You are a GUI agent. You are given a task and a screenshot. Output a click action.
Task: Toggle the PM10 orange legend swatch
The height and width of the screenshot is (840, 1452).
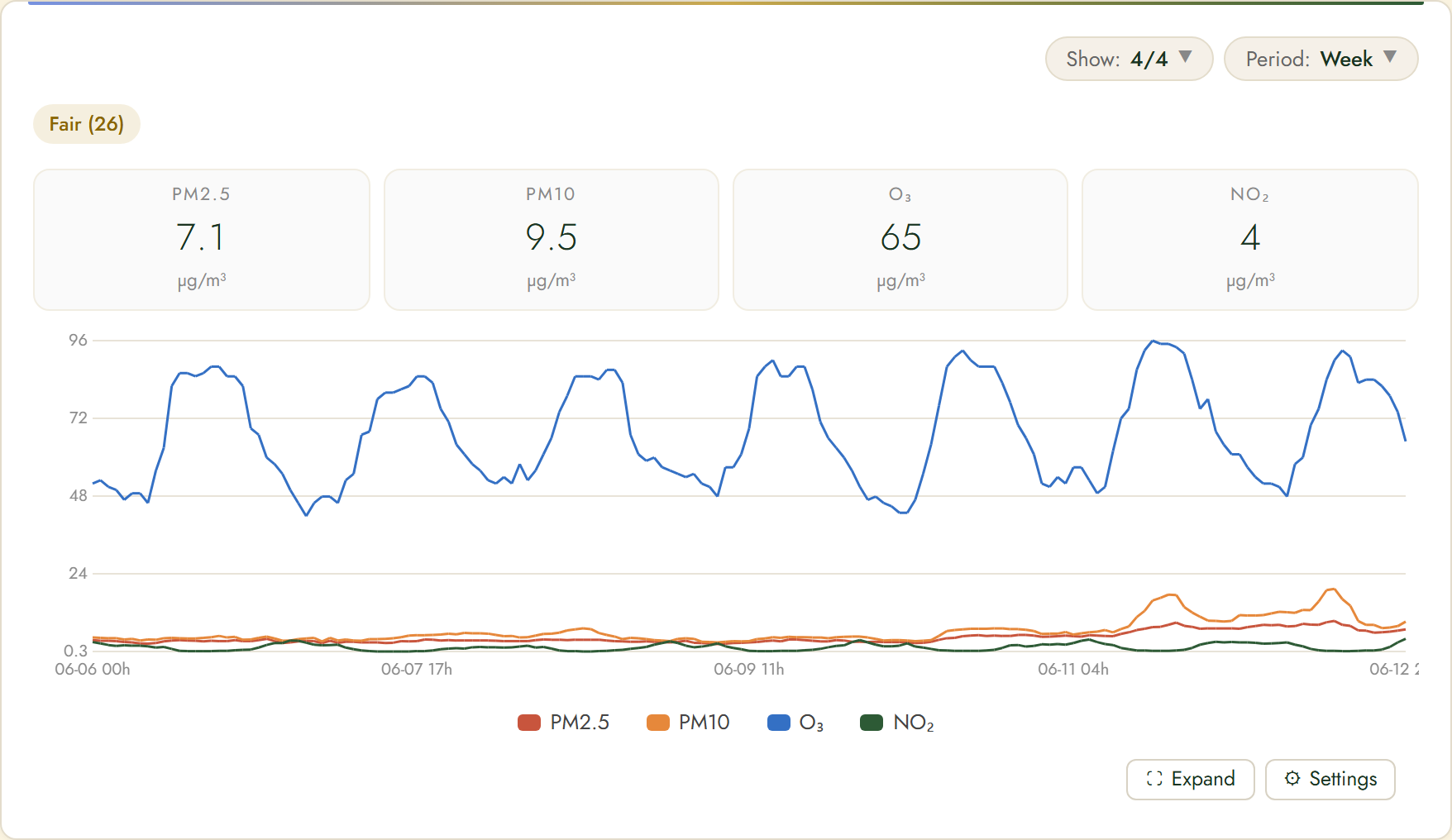658,723
